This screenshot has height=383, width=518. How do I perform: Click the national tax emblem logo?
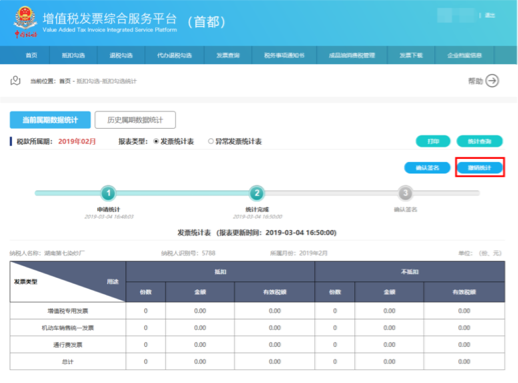[x=25, y=22]
